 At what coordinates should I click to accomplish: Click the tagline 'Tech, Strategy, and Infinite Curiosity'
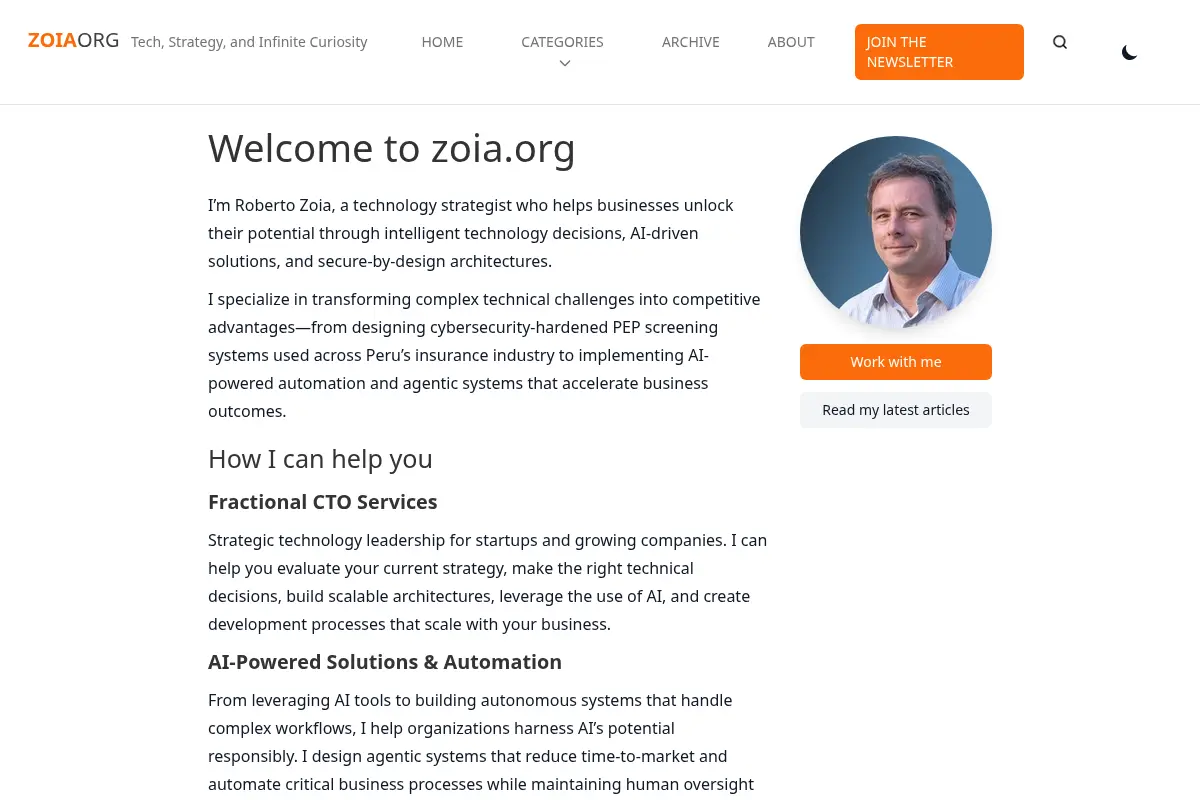tap(249, 42)
